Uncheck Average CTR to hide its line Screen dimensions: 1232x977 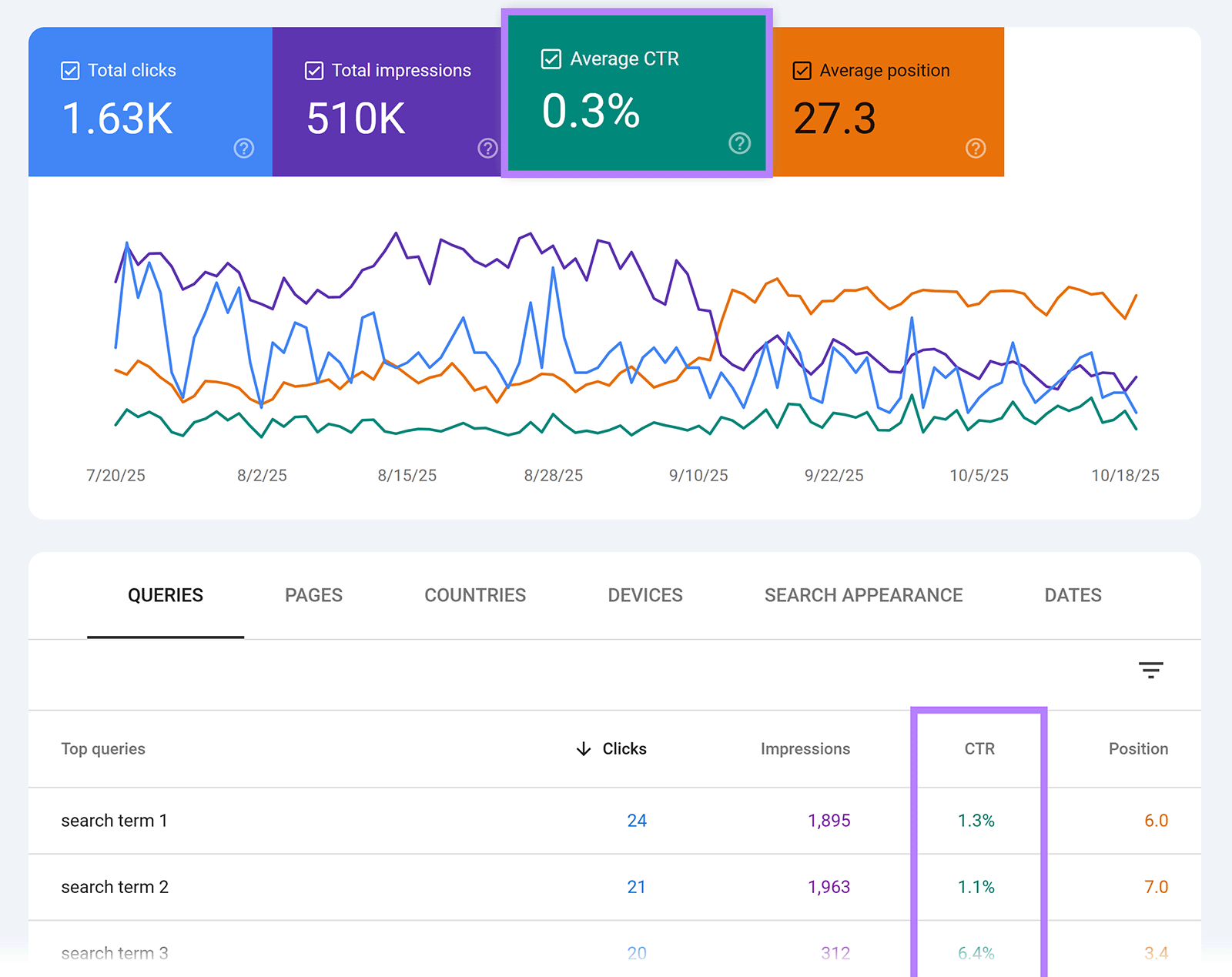551,58
